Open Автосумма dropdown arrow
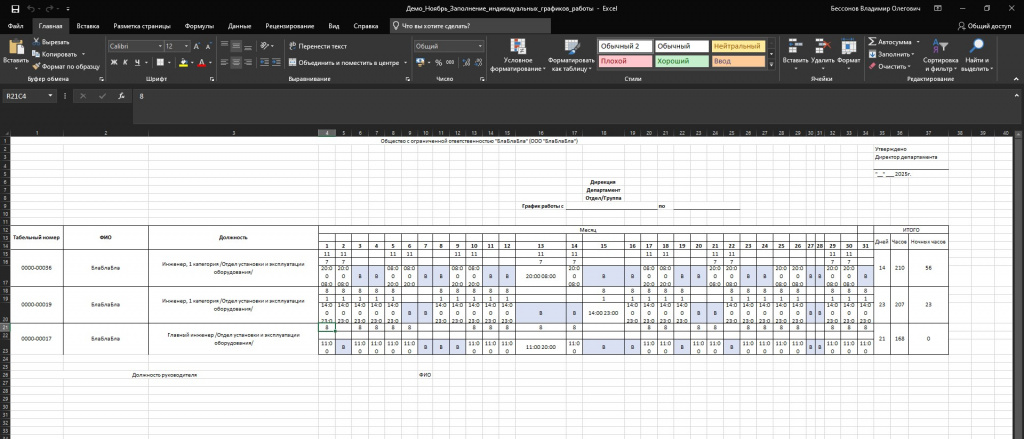Viewport: 1024px width, 439px height. click(x=917, y=41)
